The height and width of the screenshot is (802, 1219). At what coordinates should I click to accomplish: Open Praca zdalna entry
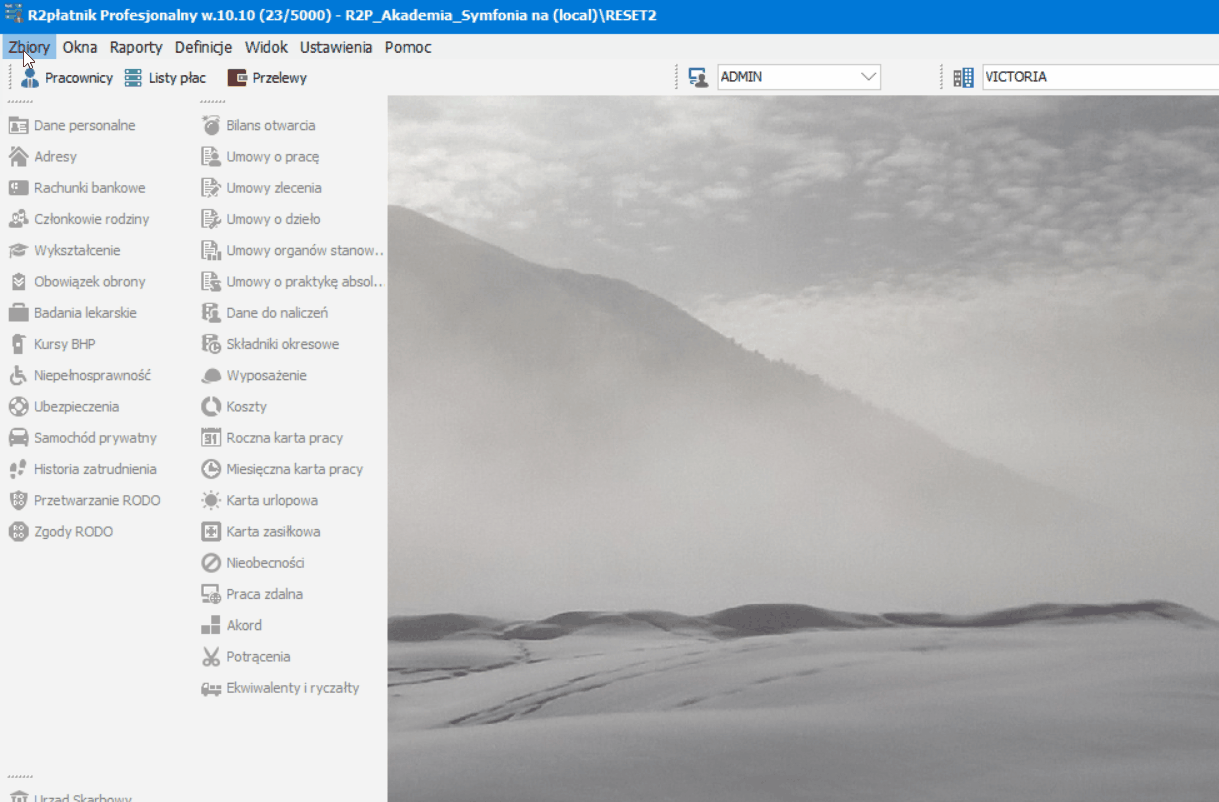coord(252,594)
